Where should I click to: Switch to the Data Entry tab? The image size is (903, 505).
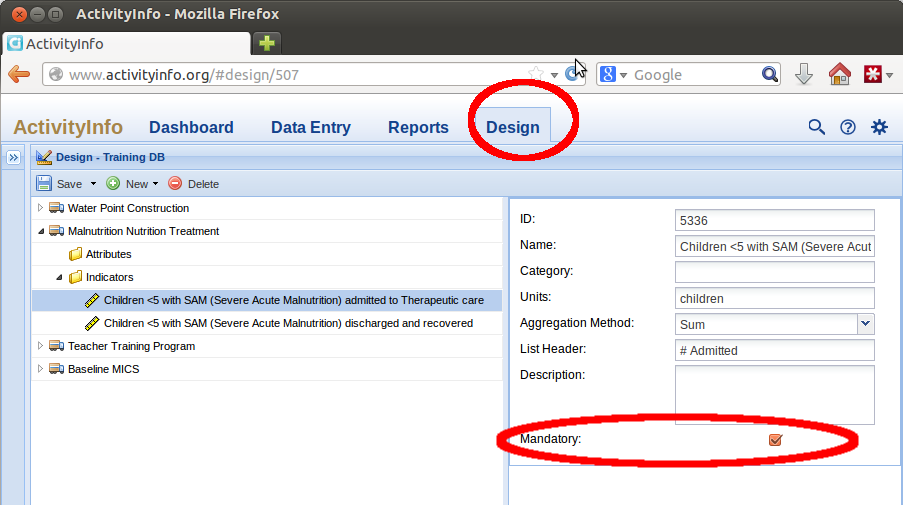pos(311,127)
